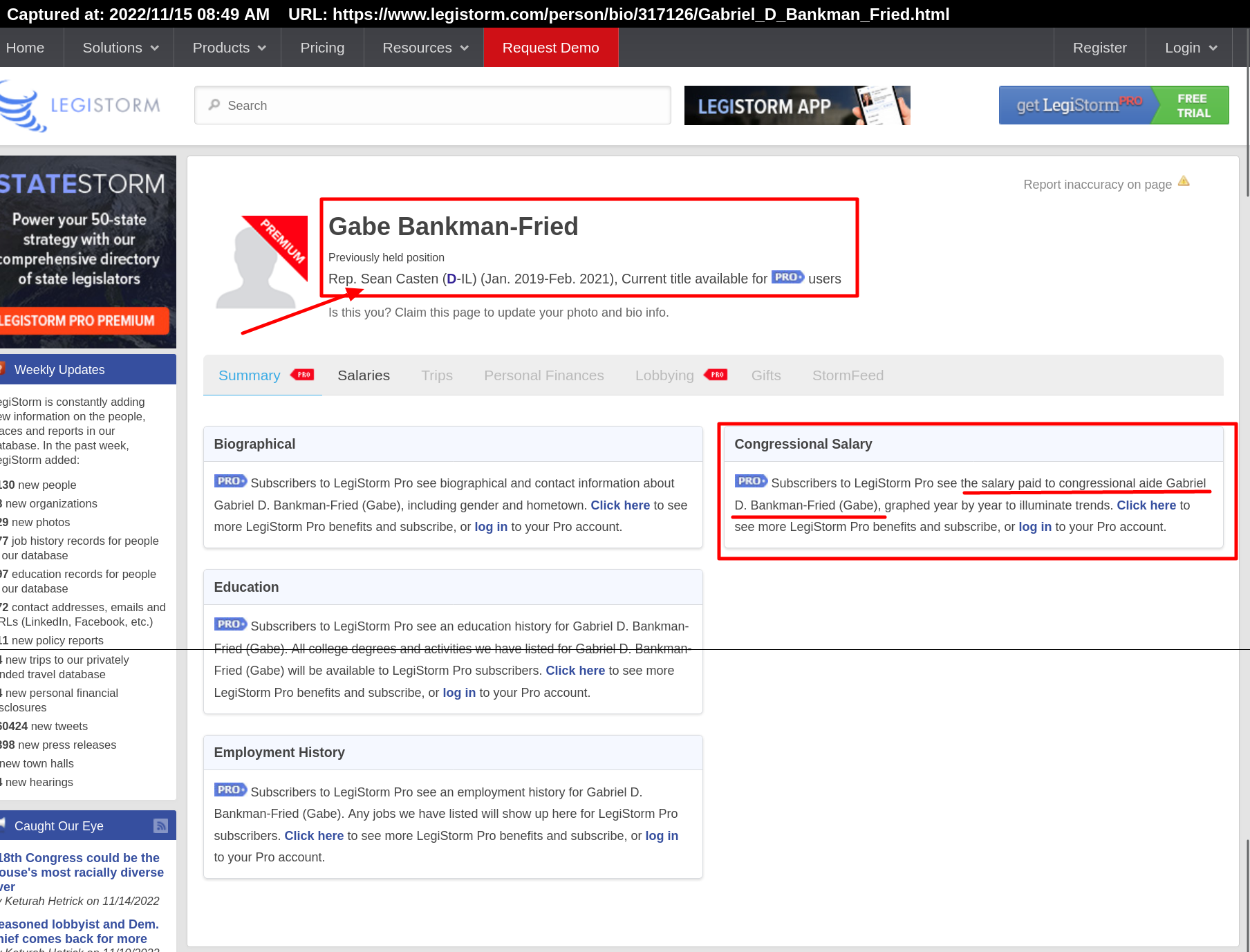Screen dimensions: 1250x952
Task: Click the party link D in Sean Casten's title
Action: (x=451, y=279)
